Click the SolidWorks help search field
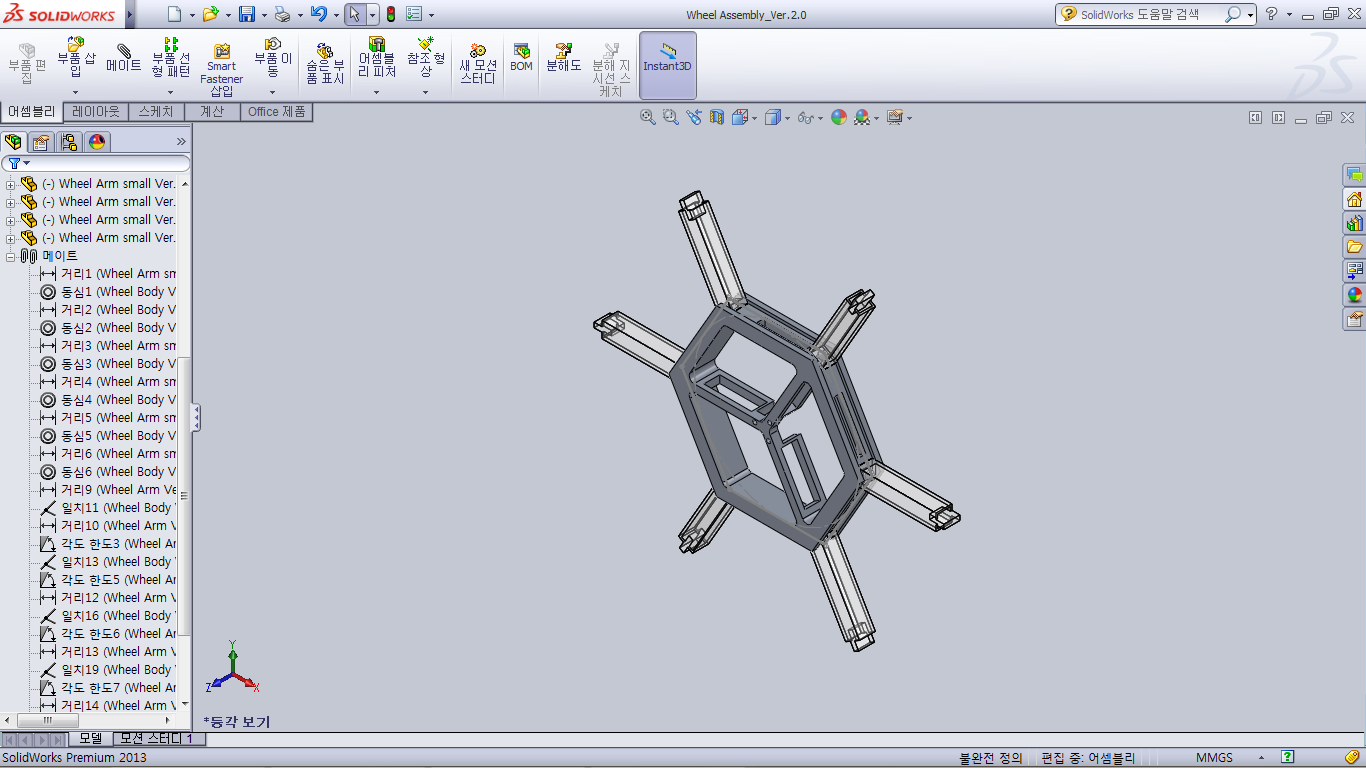The image size is (1366, 768). [x=1150, y=14]
